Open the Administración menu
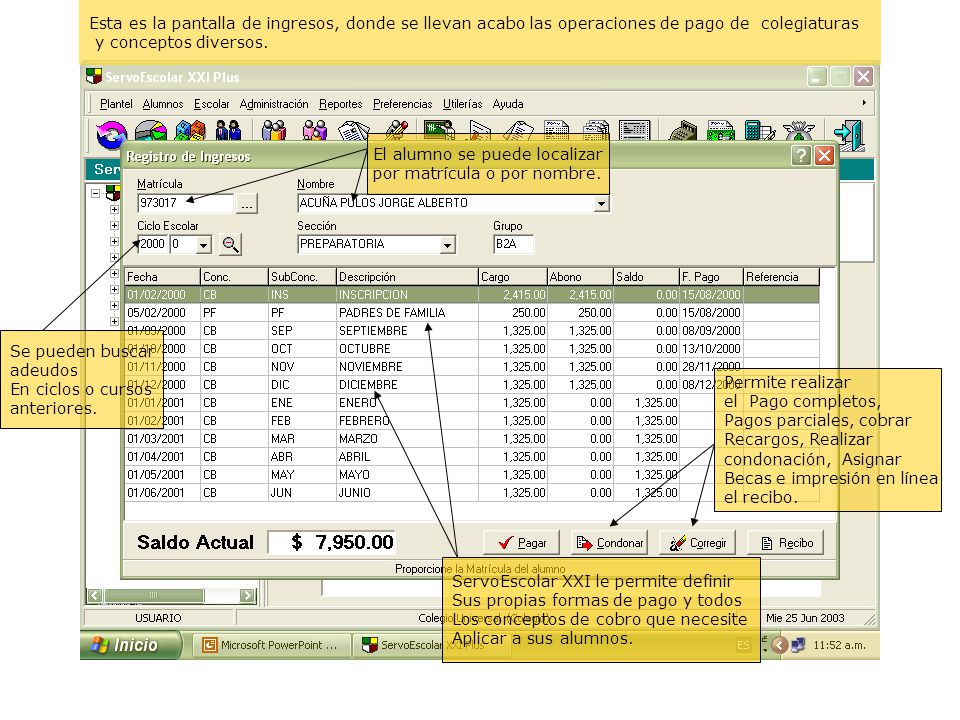The width and height of the screenshot is (960, 720). [274, 104]
